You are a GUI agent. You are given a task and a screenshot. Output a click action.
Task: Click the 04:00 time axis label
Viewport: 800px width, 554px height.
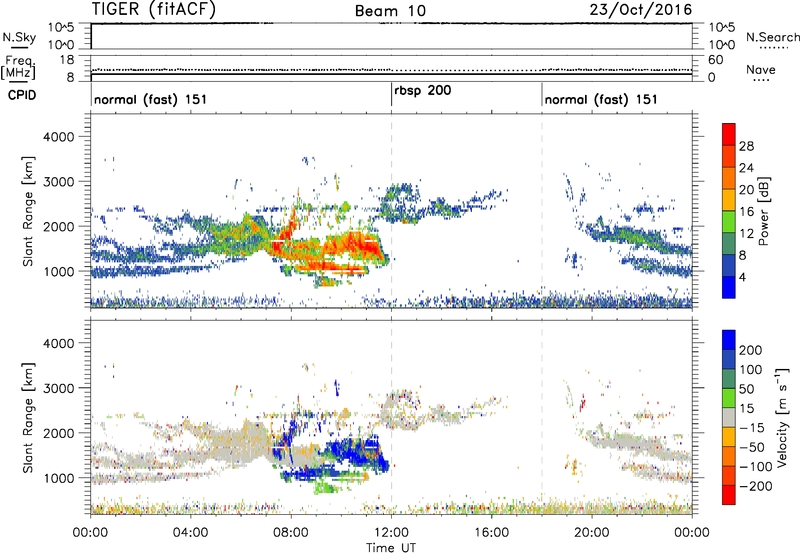(190, 533)
